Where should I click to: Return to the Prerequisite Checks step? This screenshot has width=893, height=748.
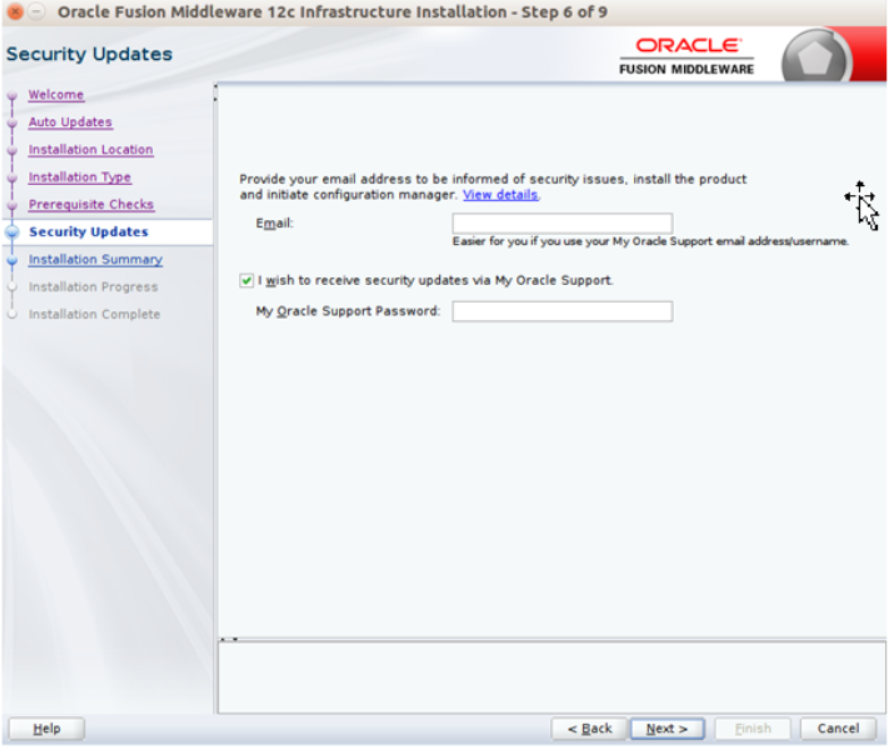click(x=91, y=204)
